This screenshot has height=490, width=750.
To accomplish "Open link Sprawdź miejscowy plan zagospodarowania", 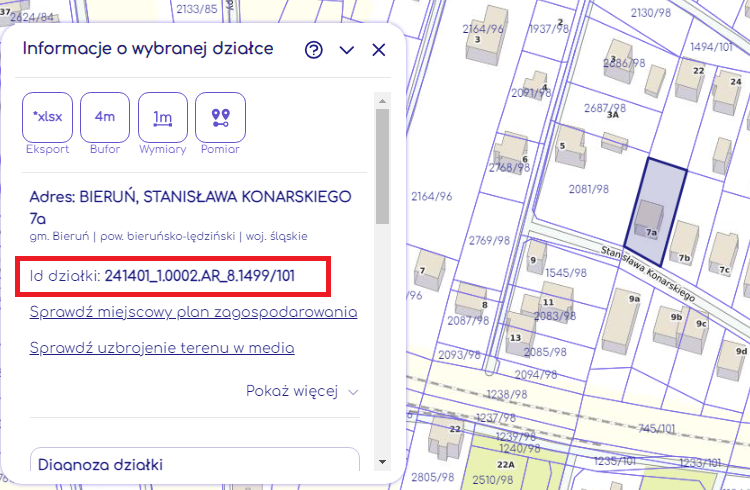I will tap(193, 312).
